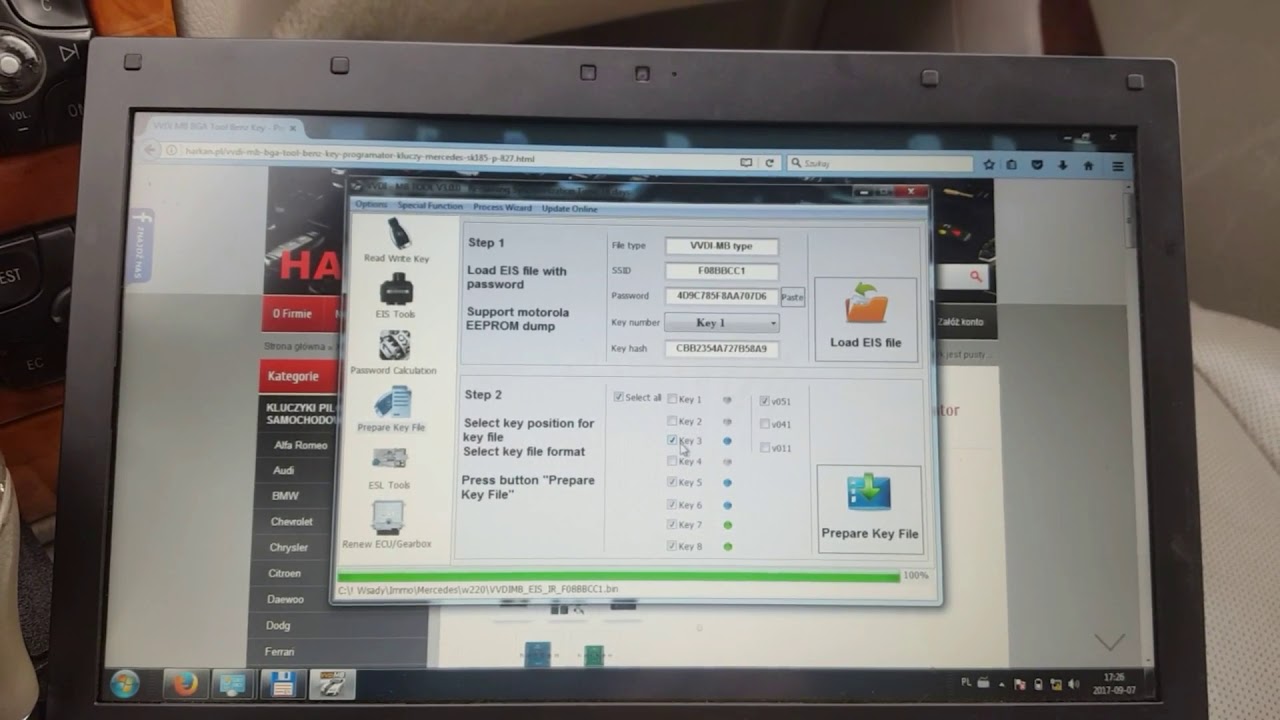The width and height of the screenshot is (1280, 720).
Task: Click the green progress bar at 100%
Action: (618, 577)
